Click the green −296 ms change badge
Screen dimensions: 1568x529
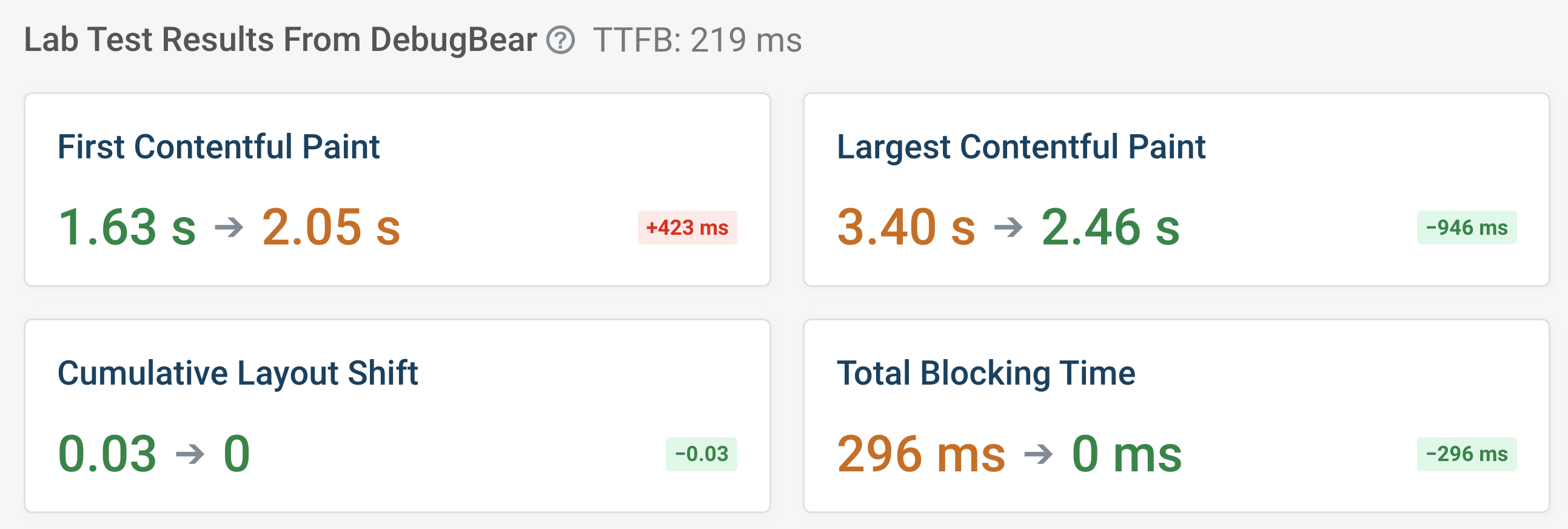[1466, 454]
